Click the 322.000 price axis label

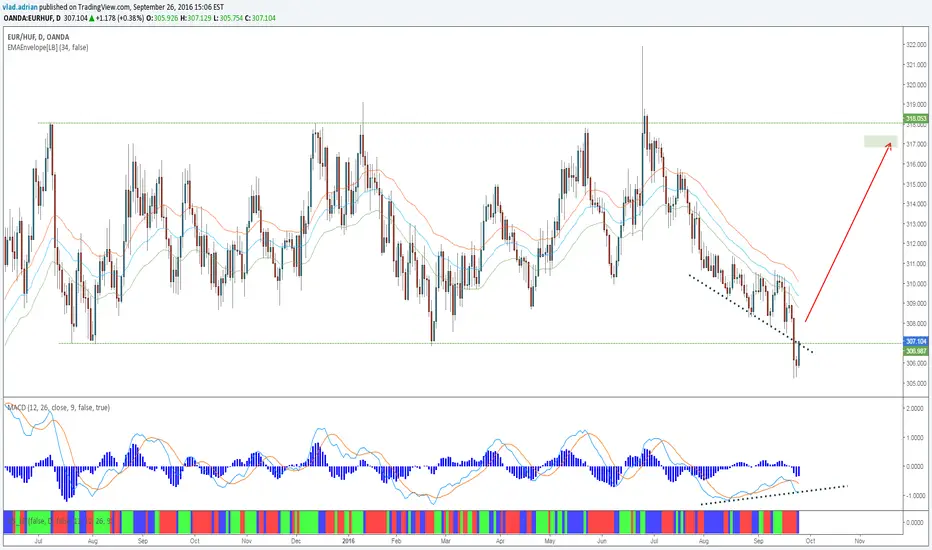pos(916,45)
